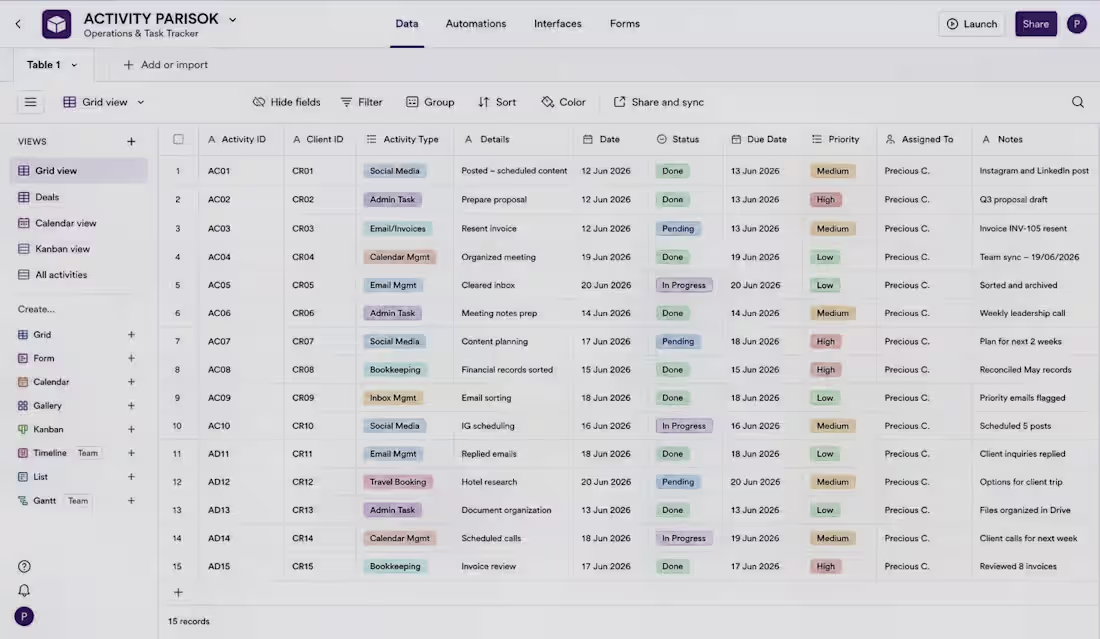Click the Activity ID column header

(x=241, y=140)
